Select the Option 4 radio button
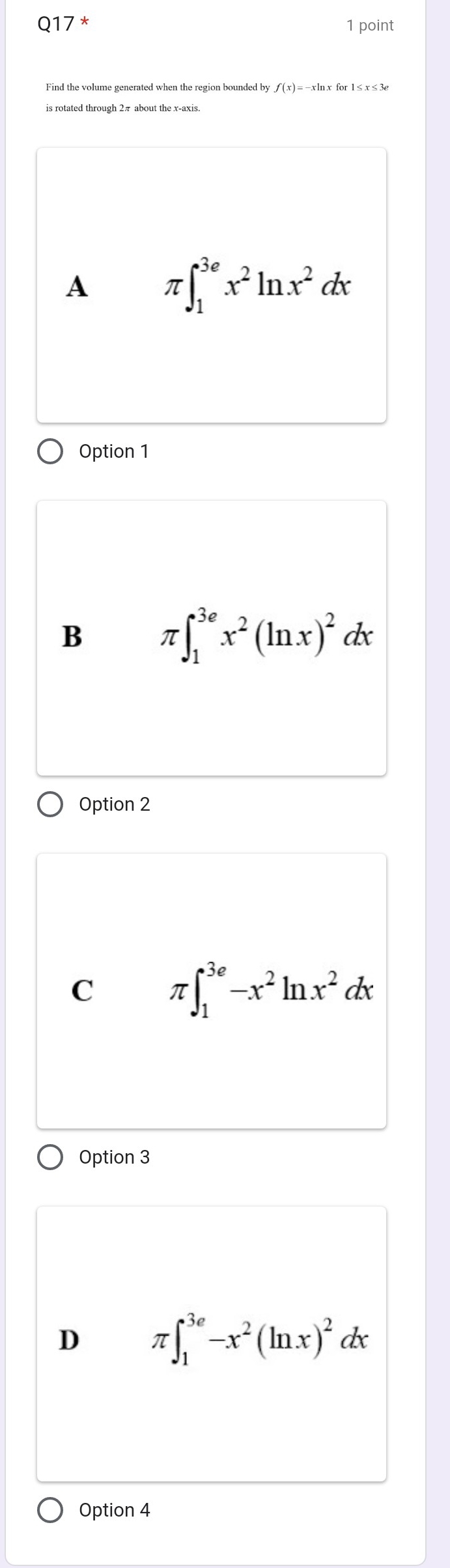Image resolution: width=450 pixels, height=1568 pixels. click(50, 1511)
